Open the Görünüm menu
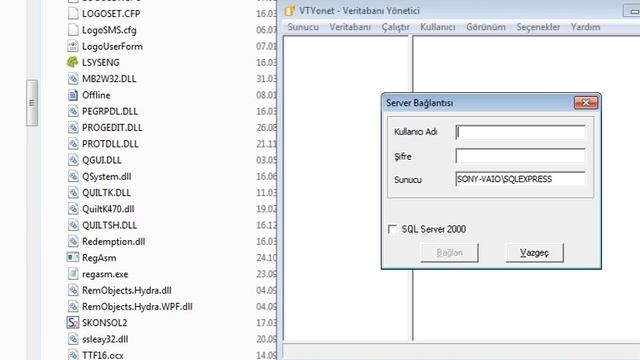The image size is (640, 360). pyautogui.click(x=486, y=27)
